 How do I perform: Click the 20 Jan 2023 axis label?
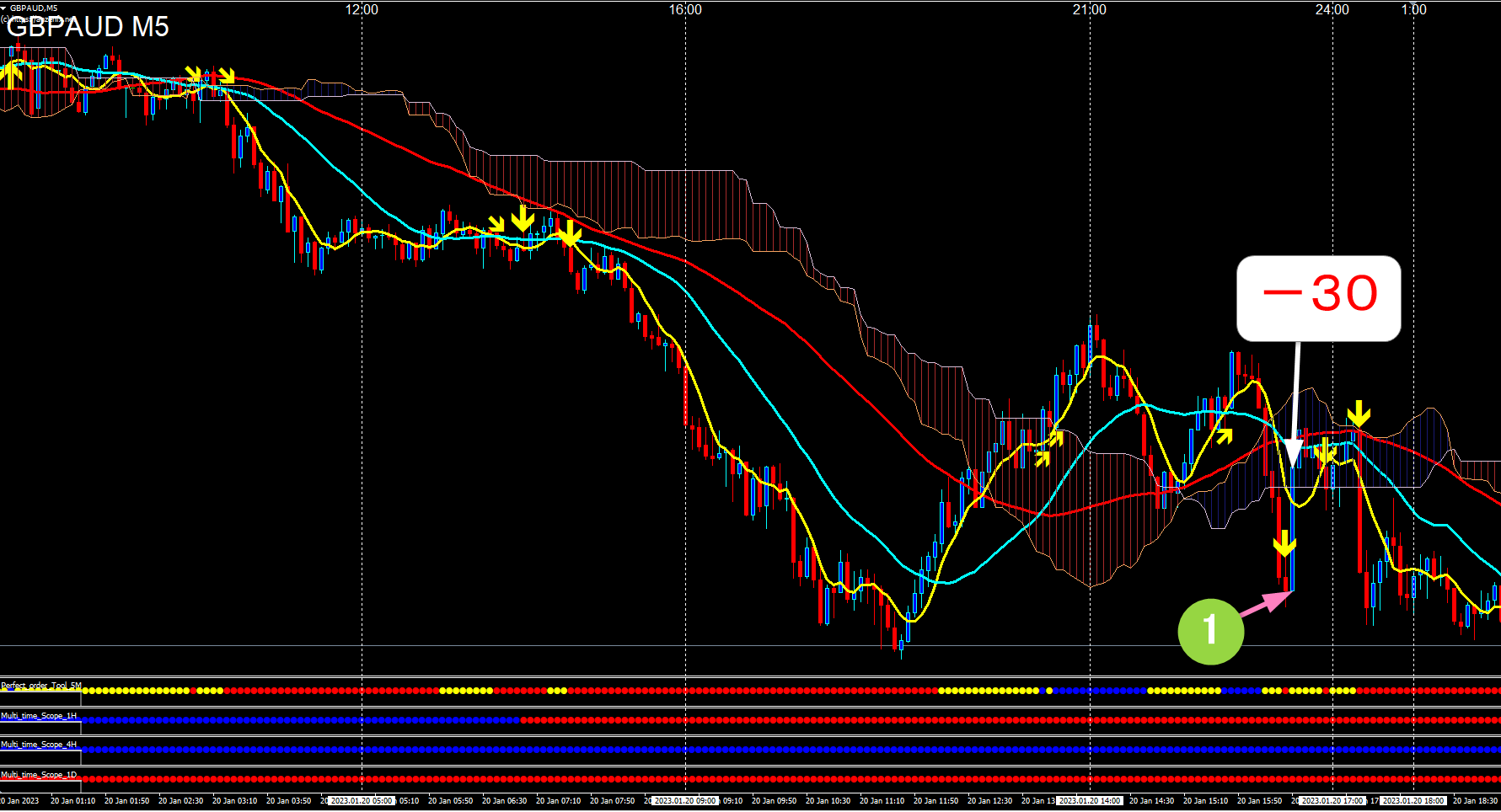19,801
